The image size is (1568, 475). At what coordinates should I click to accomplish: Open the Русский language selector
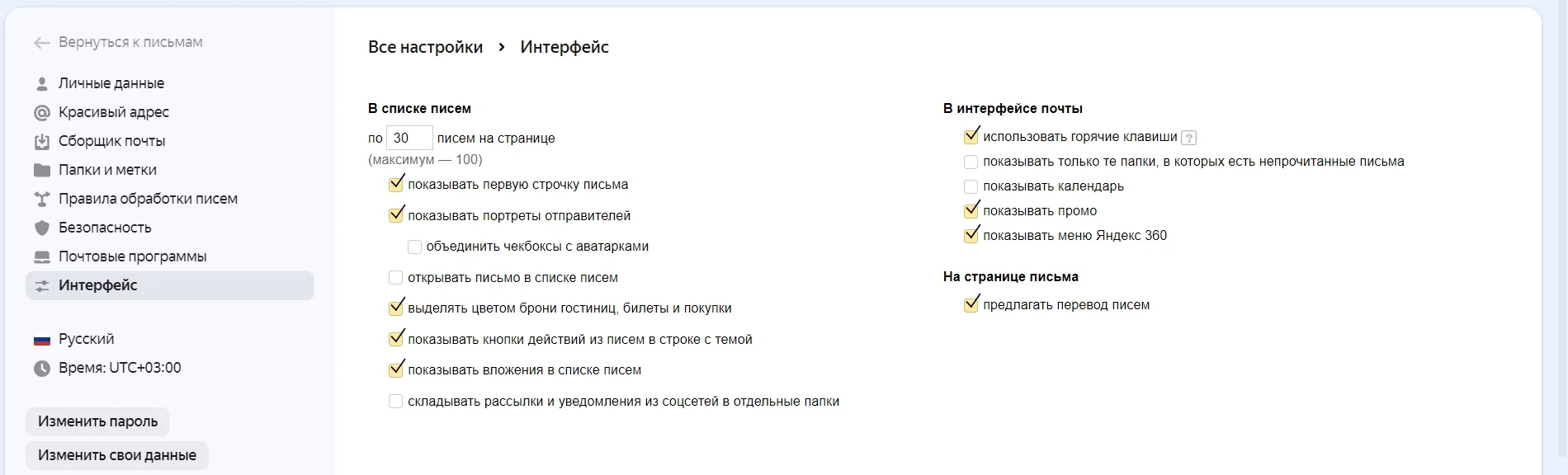point(86,339)
